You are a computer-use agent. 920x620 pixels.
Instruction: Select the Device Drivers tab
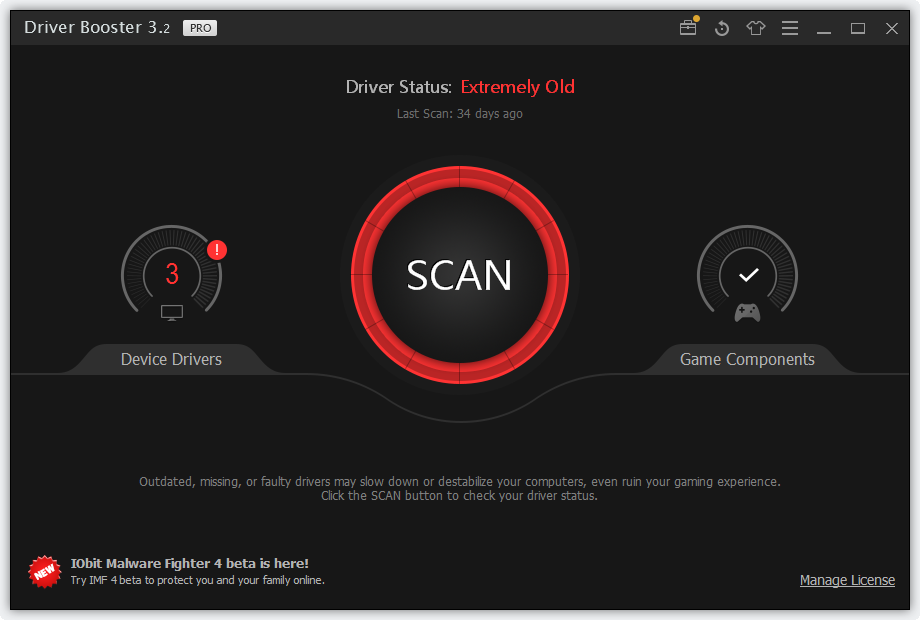[171, 359]
